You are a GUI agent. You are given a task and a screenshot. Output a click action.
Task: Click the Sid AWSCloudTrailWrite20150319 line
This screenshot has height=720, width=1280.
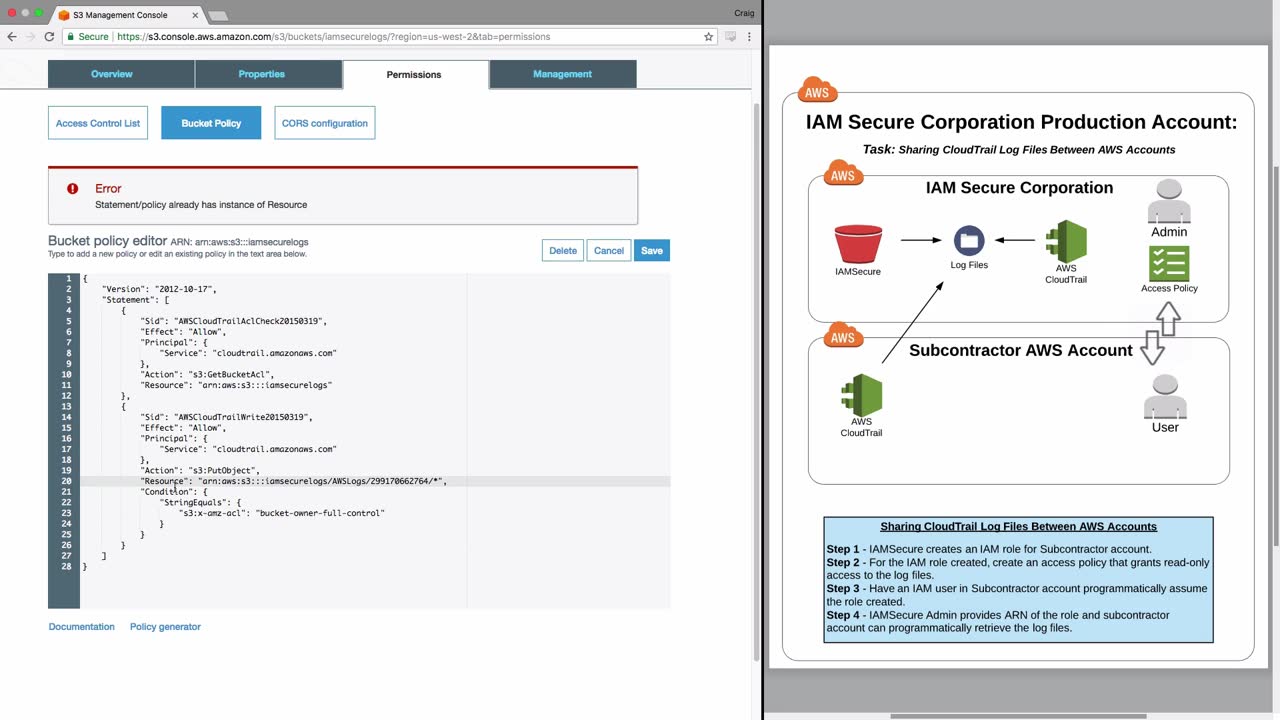[226, 417]
